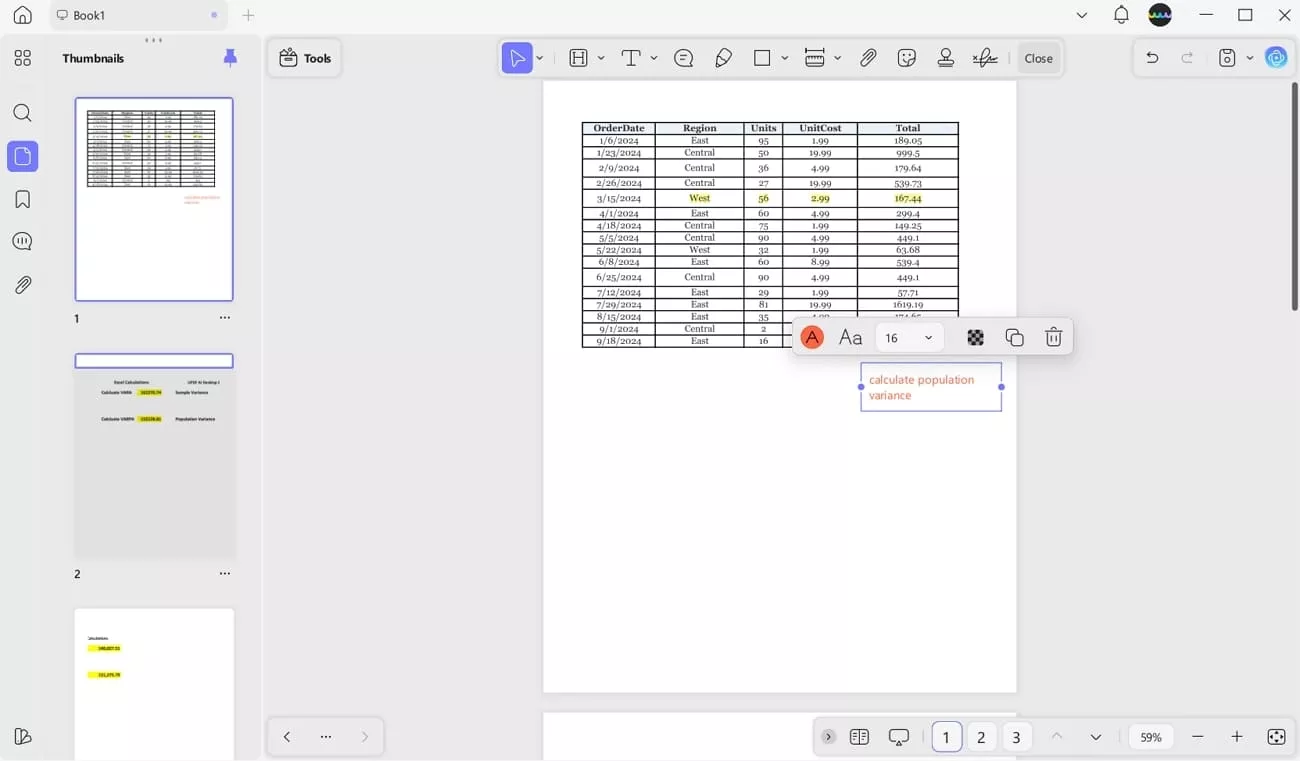The height and width of the screenshot is (761, 1300).
Task: Switch to page 2 in the page bar
Action: [x=981, y=736]
